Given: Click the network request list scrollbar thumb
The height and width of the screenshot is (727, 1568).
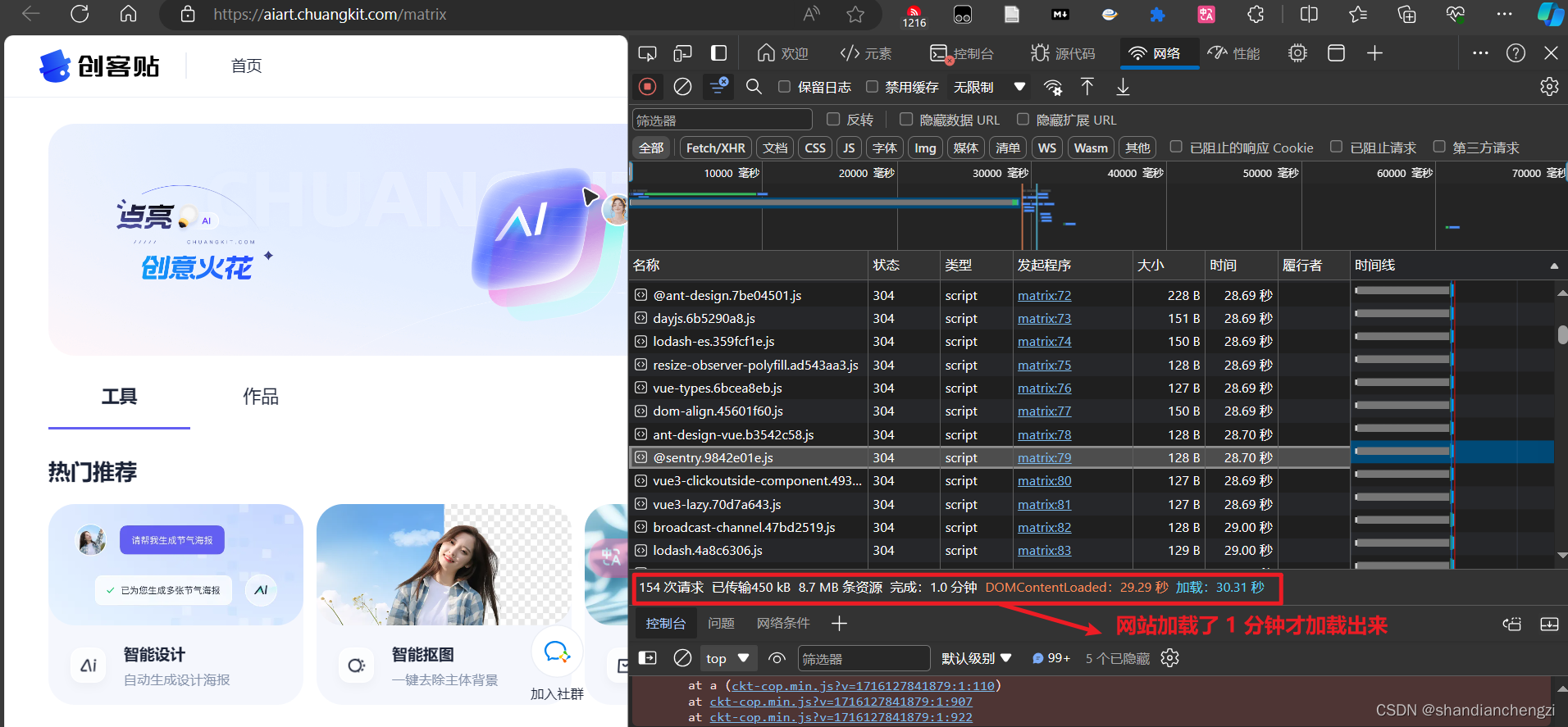Looking at the screenshot, I should 1562,334.
